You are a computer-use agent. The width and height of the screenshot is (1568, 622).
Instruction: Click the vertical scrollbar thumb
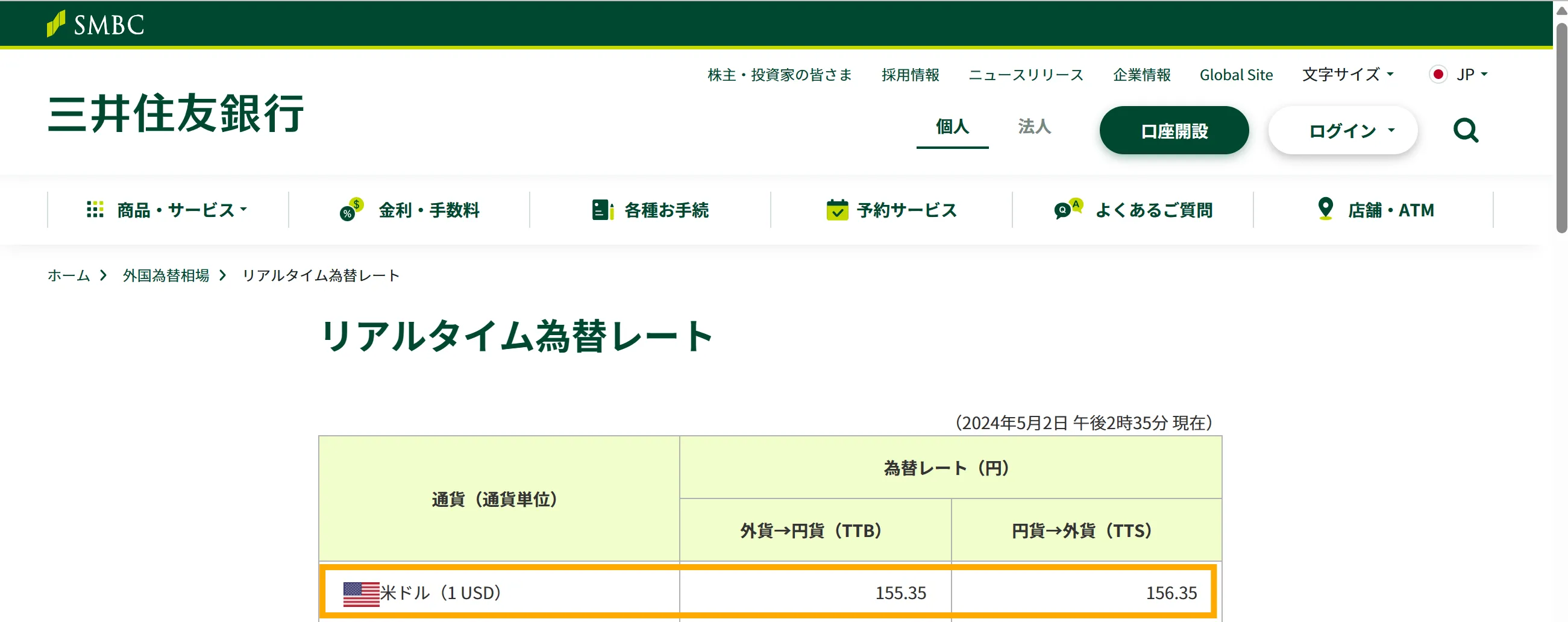pos(1561,128)
